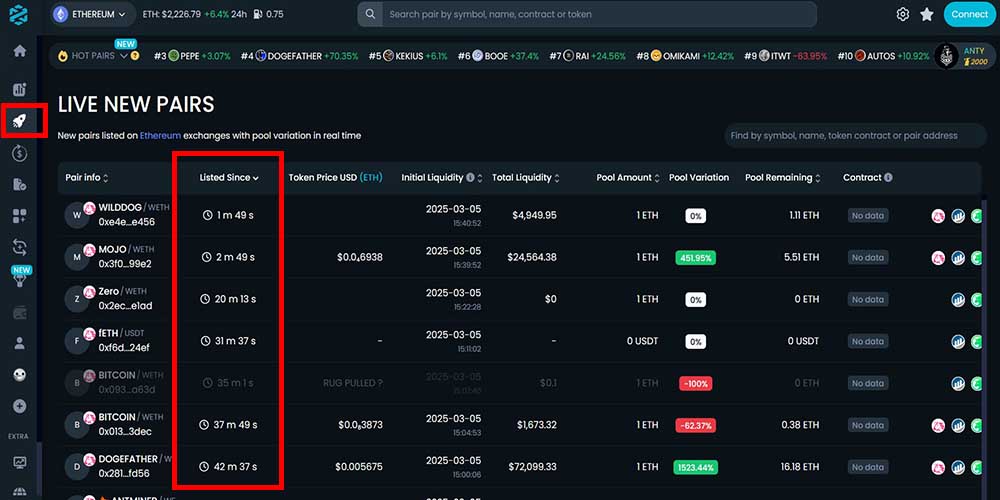Open the Multichart grid-plus icon

click(20, 216)
